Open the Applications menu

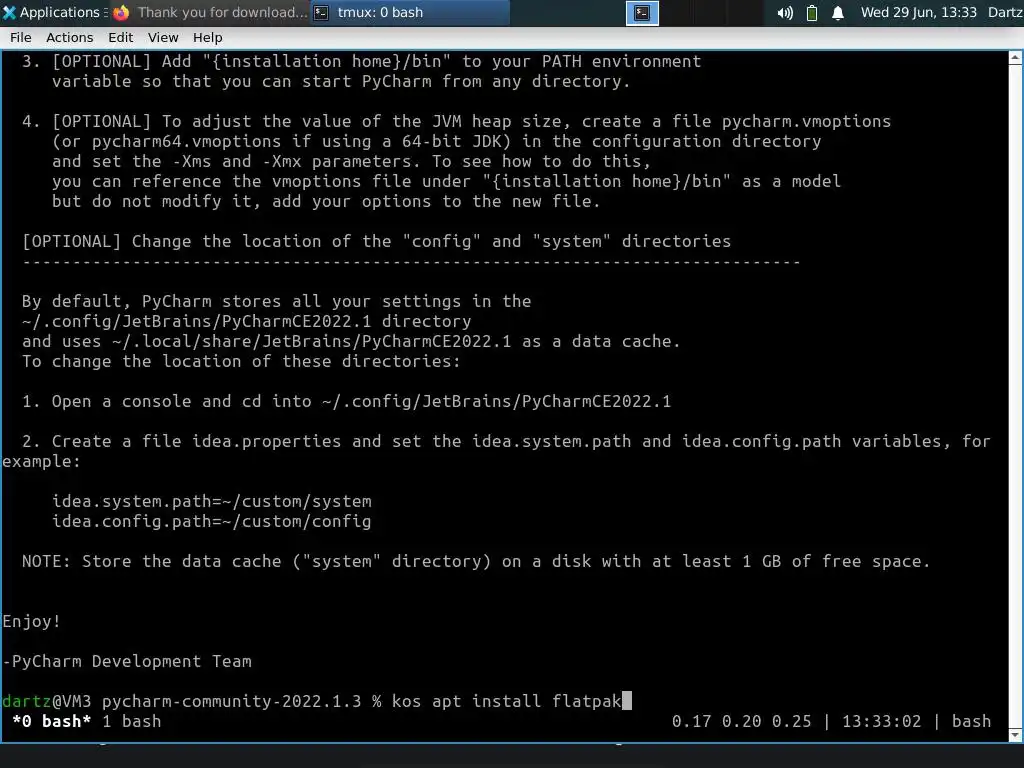54,12
